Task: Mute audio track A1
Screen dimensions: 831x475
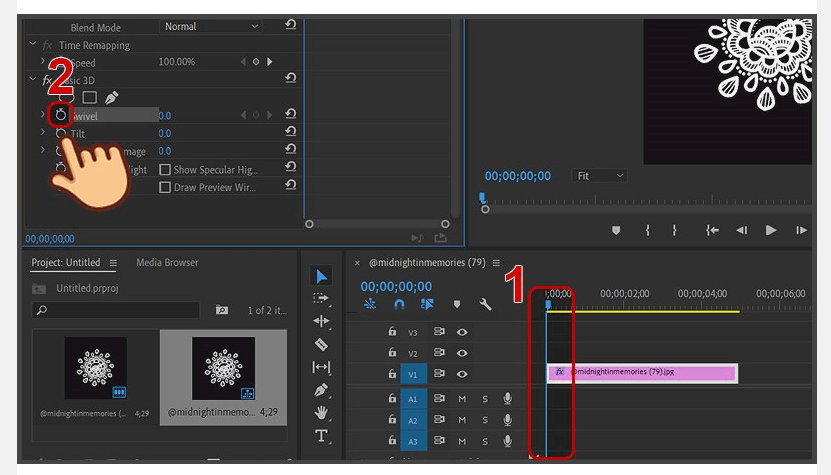Action: tap(462, 399)
